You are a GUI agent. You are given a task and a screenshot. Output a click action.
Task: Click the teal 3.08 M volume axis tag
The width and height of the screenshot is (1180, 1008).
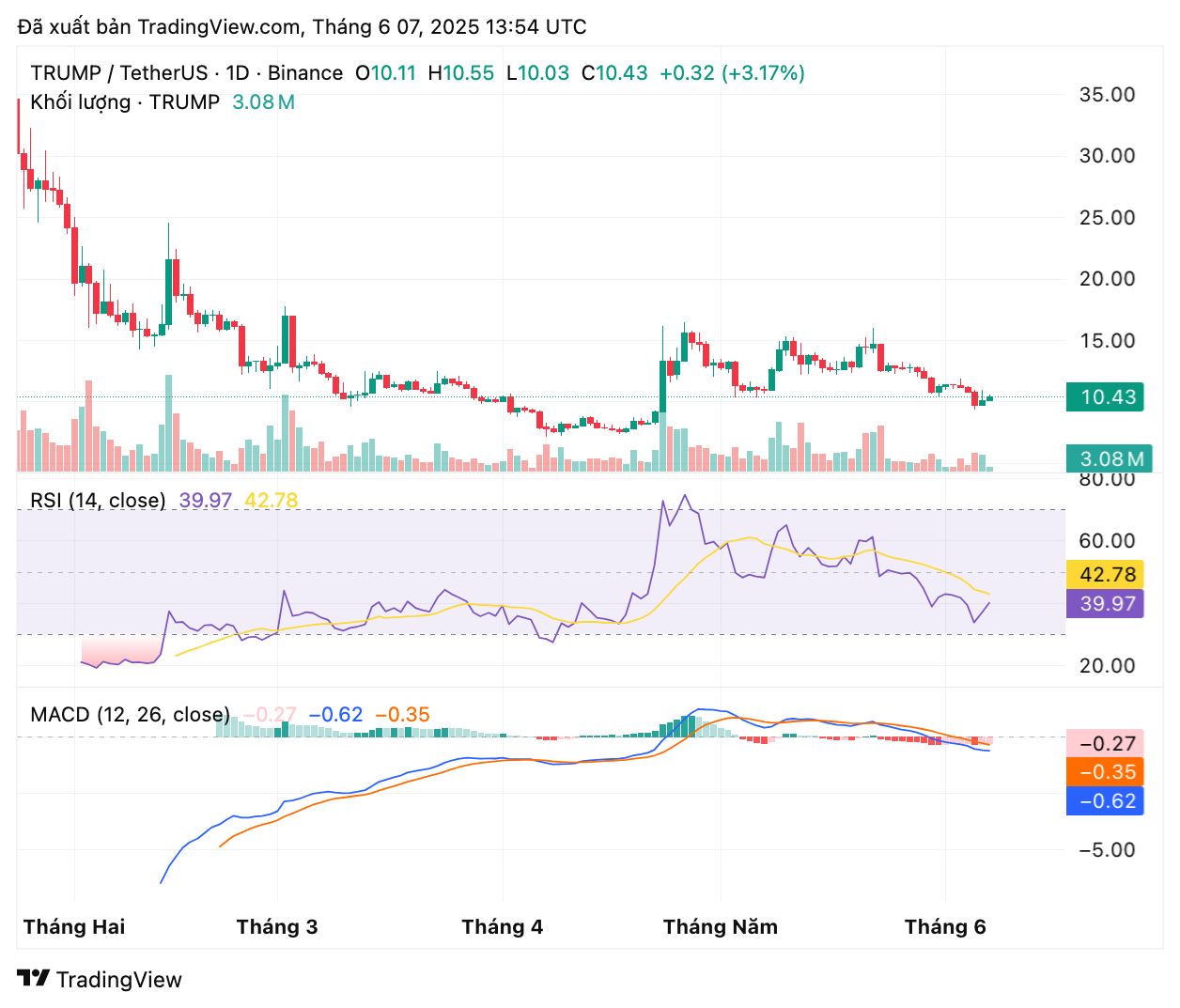click(x=1105, y=459)
